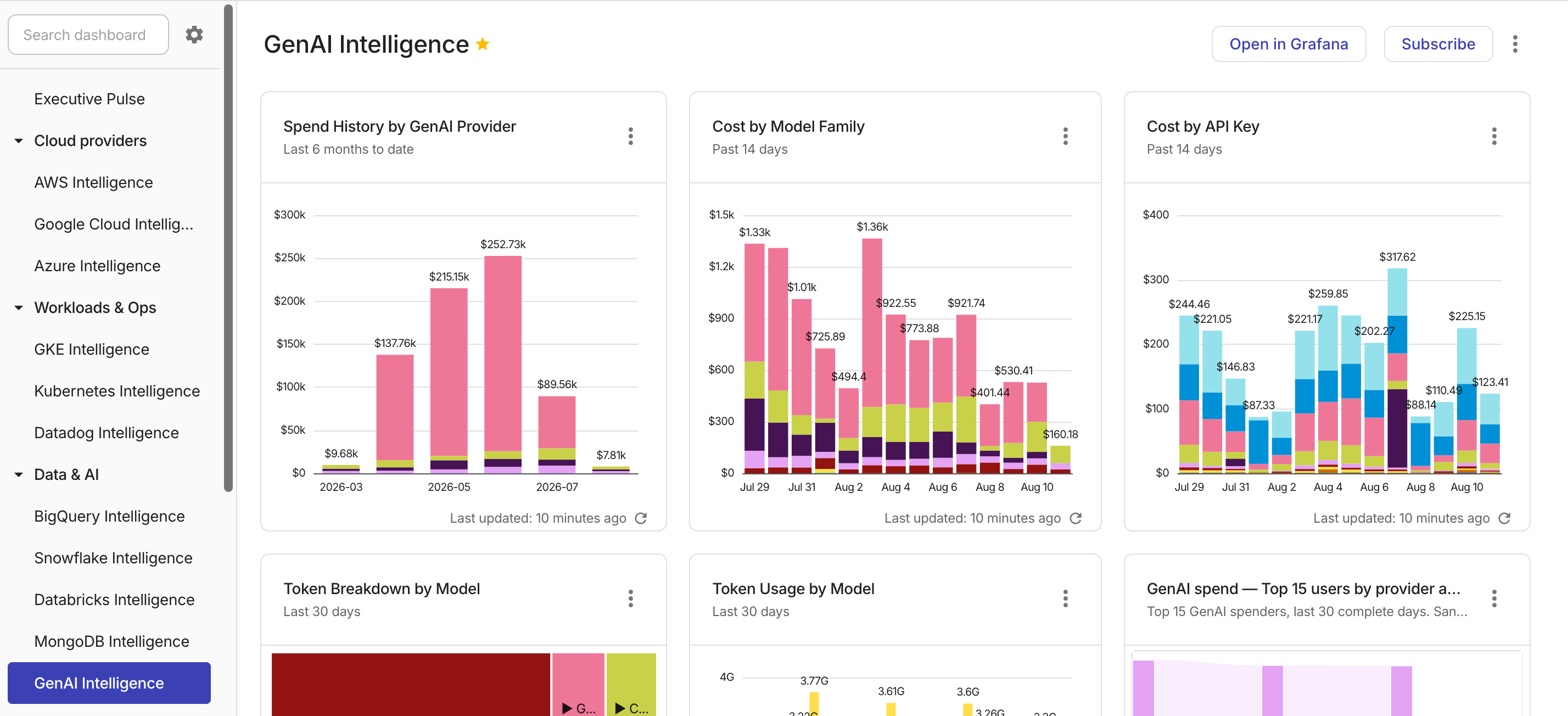Open options for Cost by Model Family
The image size is (1568, 716).
[1065, 136]
